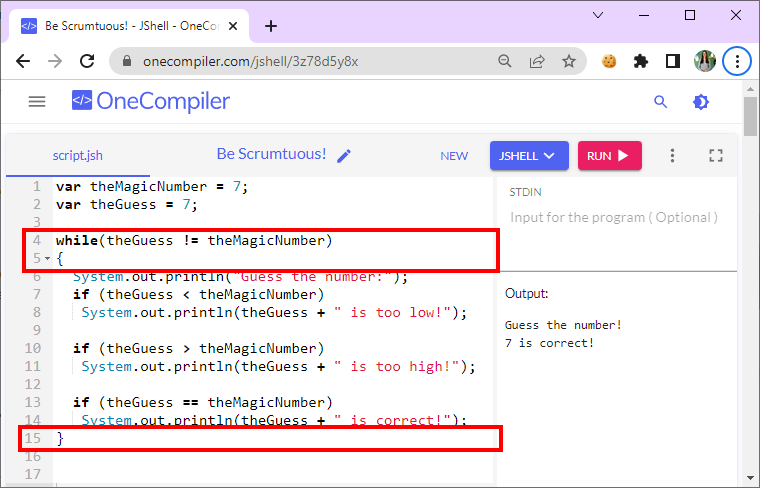The width and height of the screenshot is (760, 488).
Task: Expand the tab search chevron
Action: (599, 15)
